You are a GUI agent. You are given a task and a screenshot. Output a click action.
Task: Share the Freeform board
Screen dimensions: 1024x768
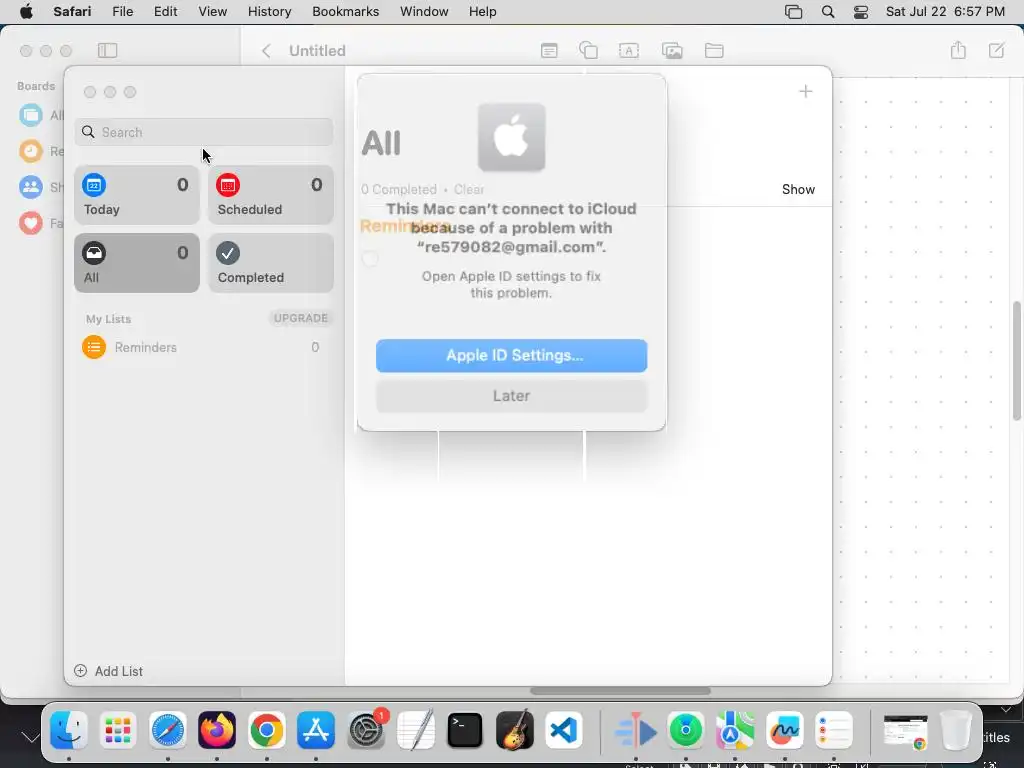(x=958, y=50)
